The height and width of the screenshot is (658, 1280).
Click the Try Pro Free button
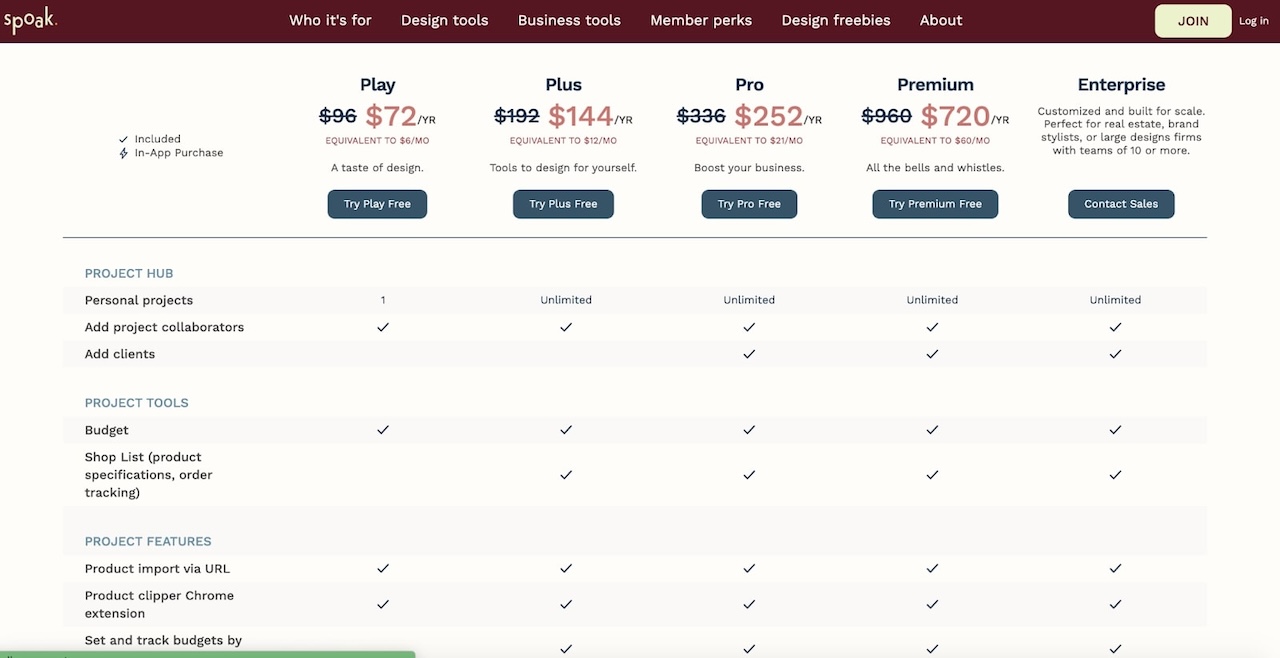[749, 204]
